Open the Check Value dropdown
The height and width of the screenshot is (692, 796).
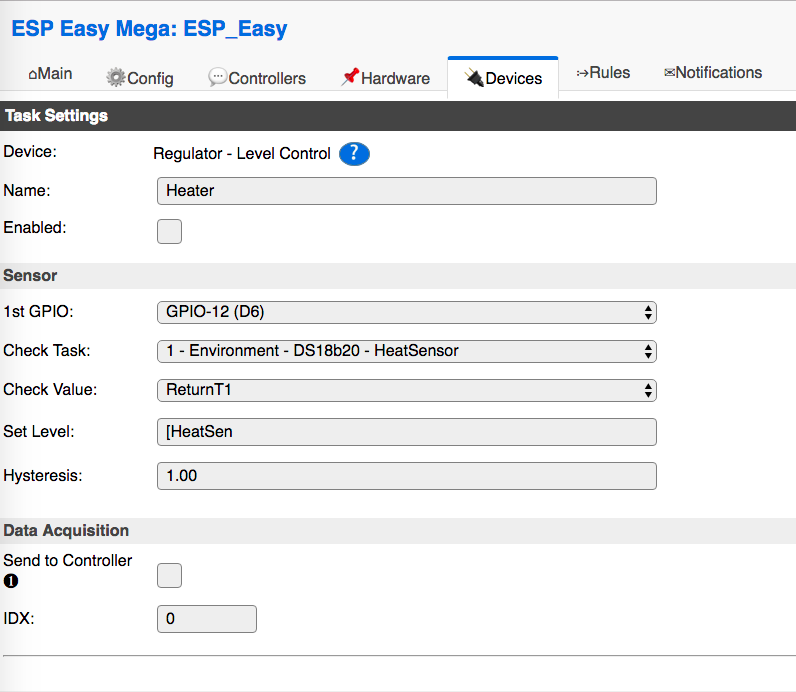407,390
